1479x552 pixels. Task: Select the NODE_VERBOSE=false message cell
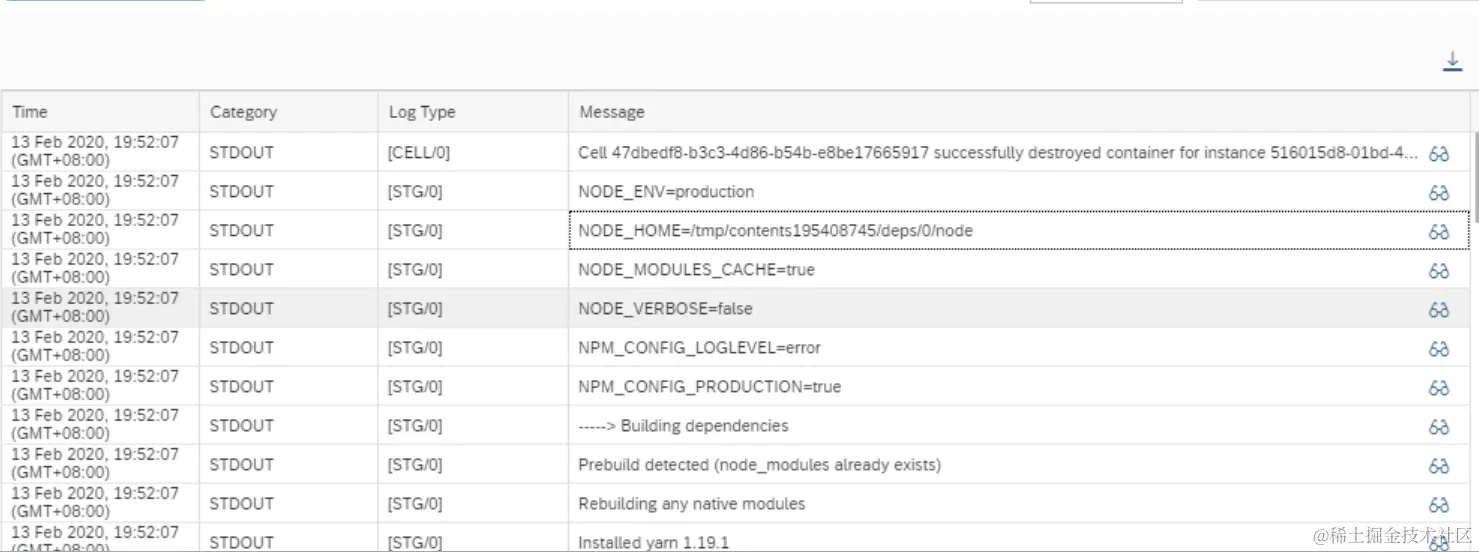(665, 309)
